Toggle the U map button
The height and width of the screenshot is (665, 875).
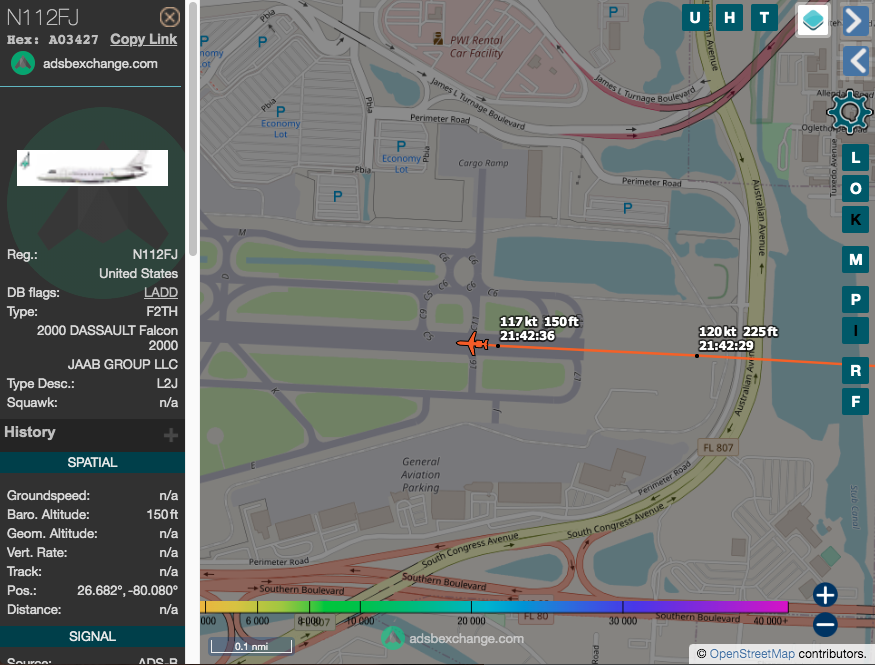point(695,18)
